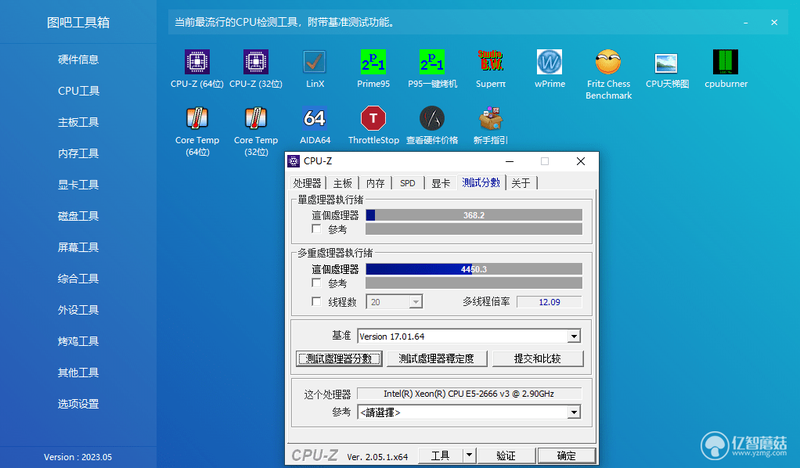The image size is (800, 468).
Task: Open the Superπ benchmark icon
Action: point(491,62)
